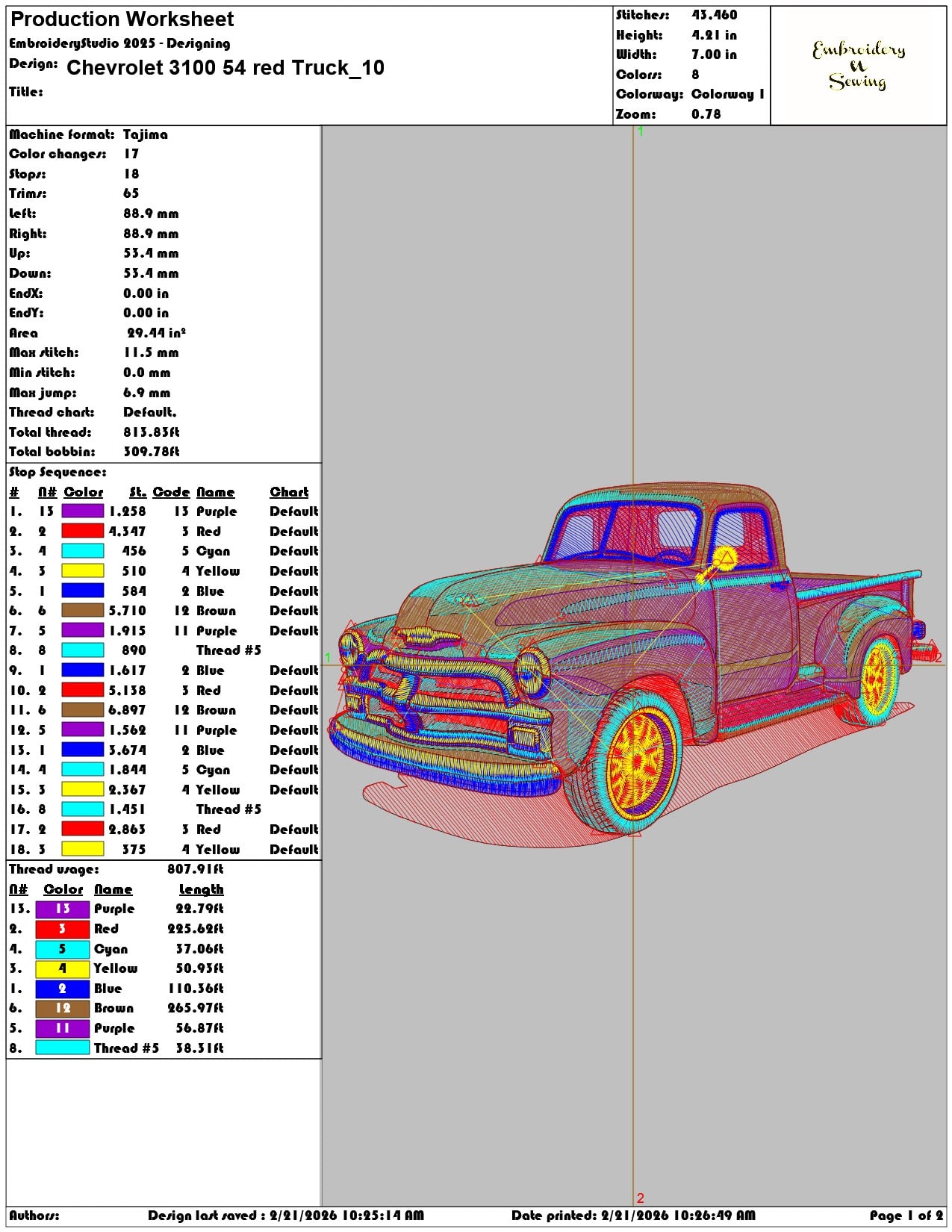Click the Total bobbin value 309.78ft
The width and height of the screenshot is (952, 1232).
click(x=152, y=452)
